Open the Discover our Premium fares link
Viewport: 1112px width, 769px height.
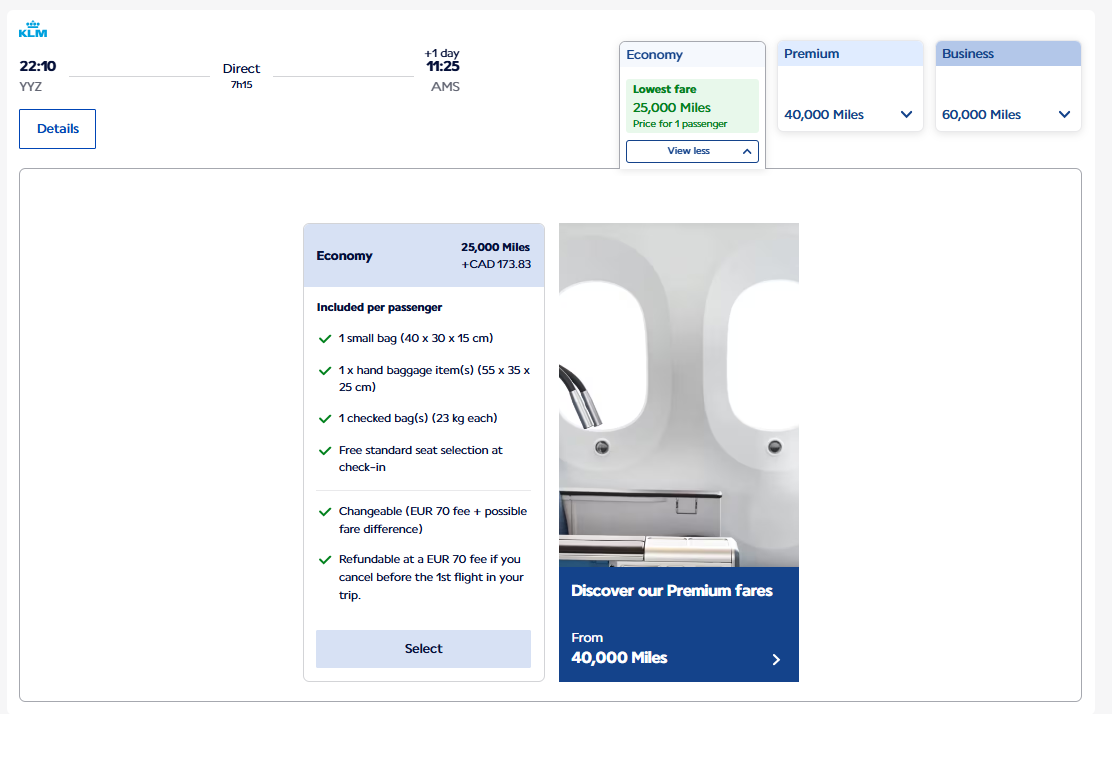671,591
